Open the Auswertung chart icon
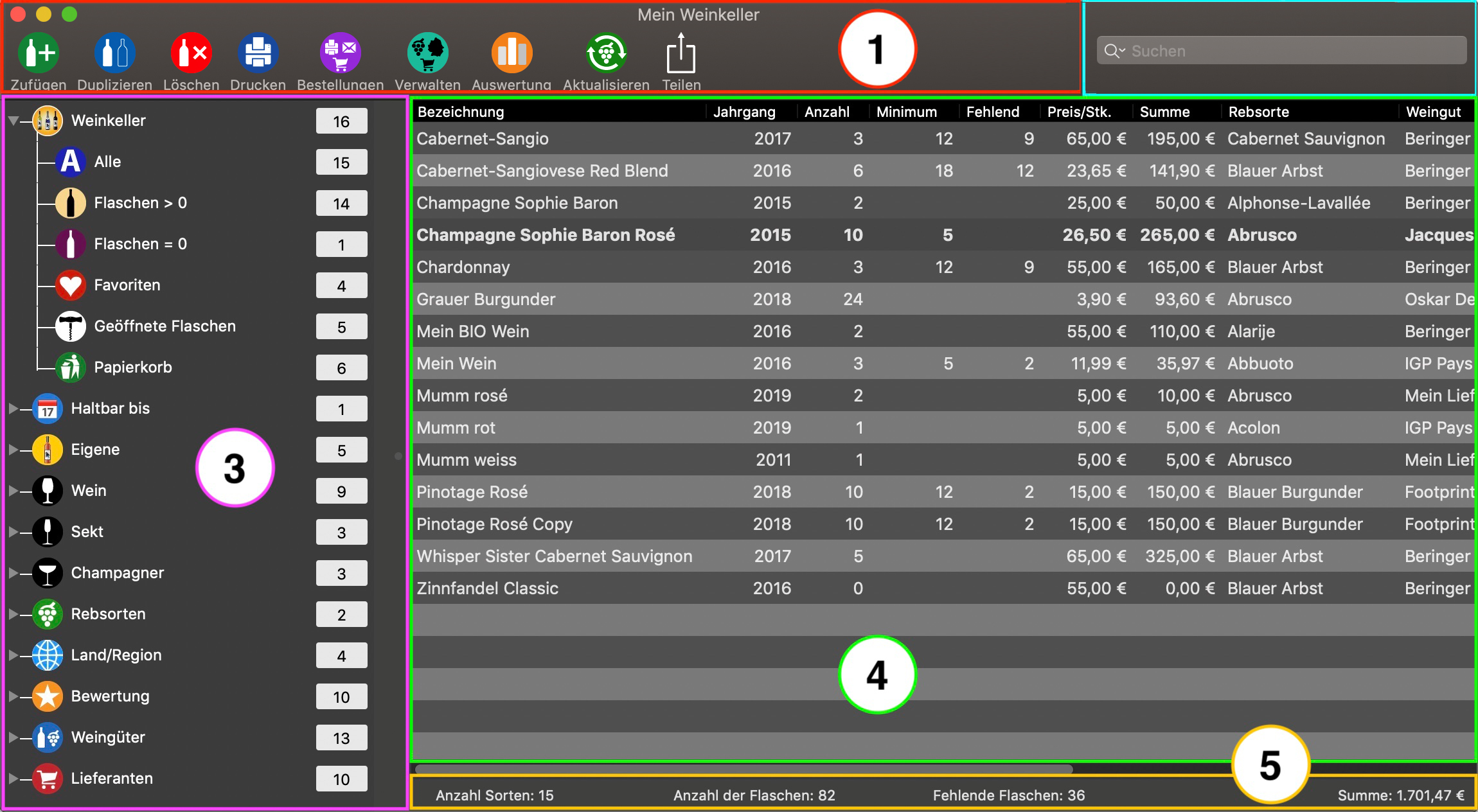This screenshot has width=1478, height=812. pyautogui.click(x=512, y=53)
